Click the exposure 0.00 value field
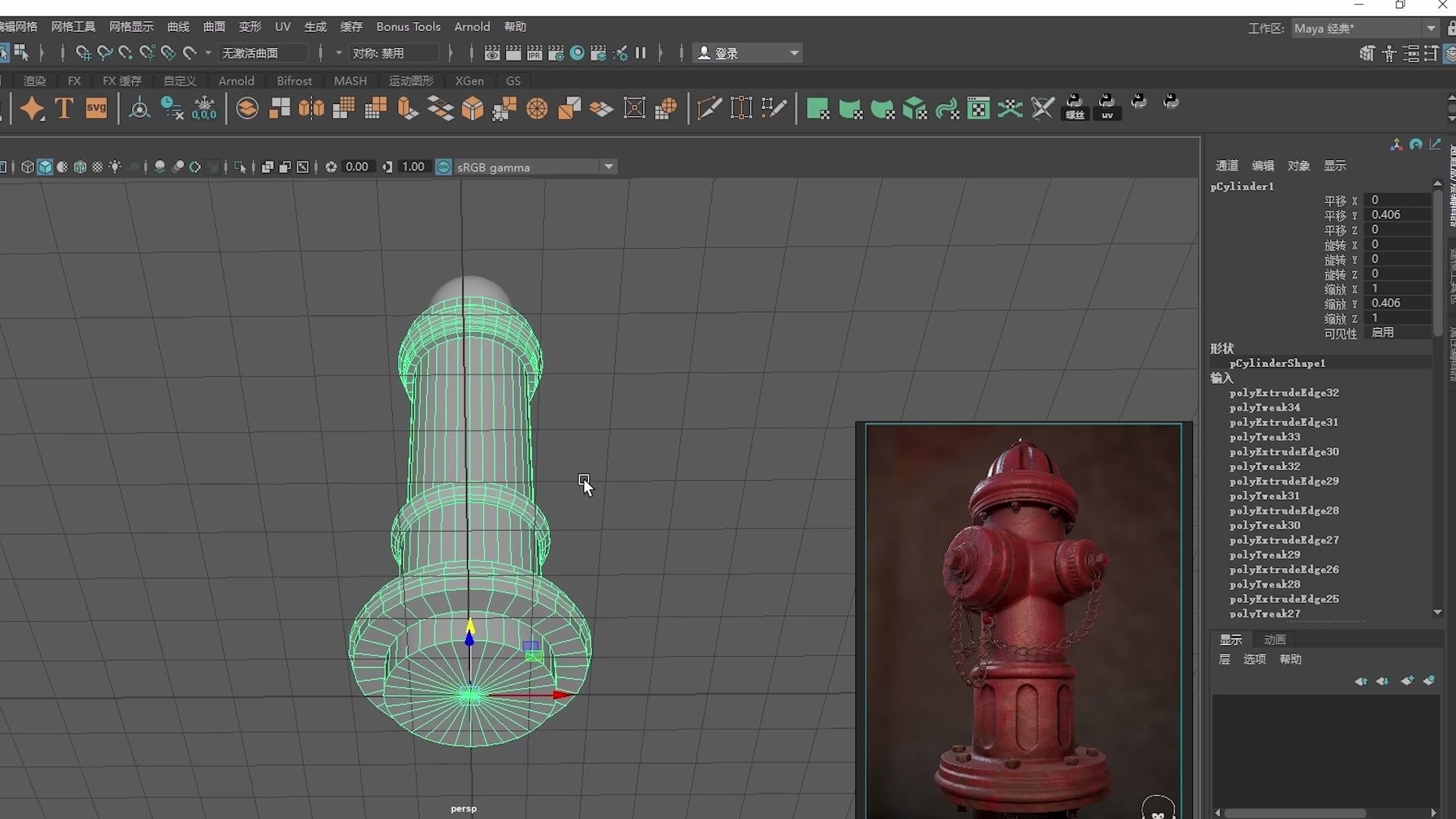 coord(356,167)
